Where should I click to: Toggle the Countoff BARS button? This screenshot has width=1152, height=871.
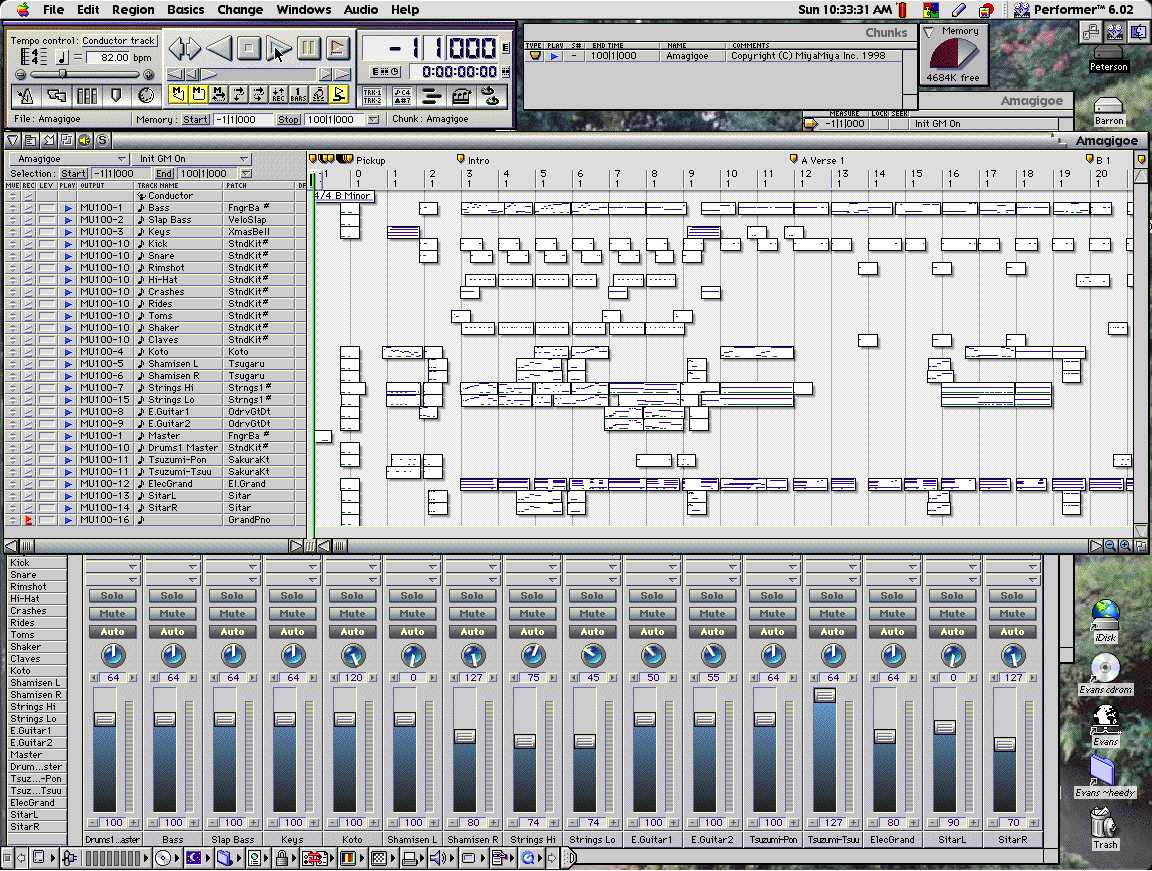tap(298, 94)
